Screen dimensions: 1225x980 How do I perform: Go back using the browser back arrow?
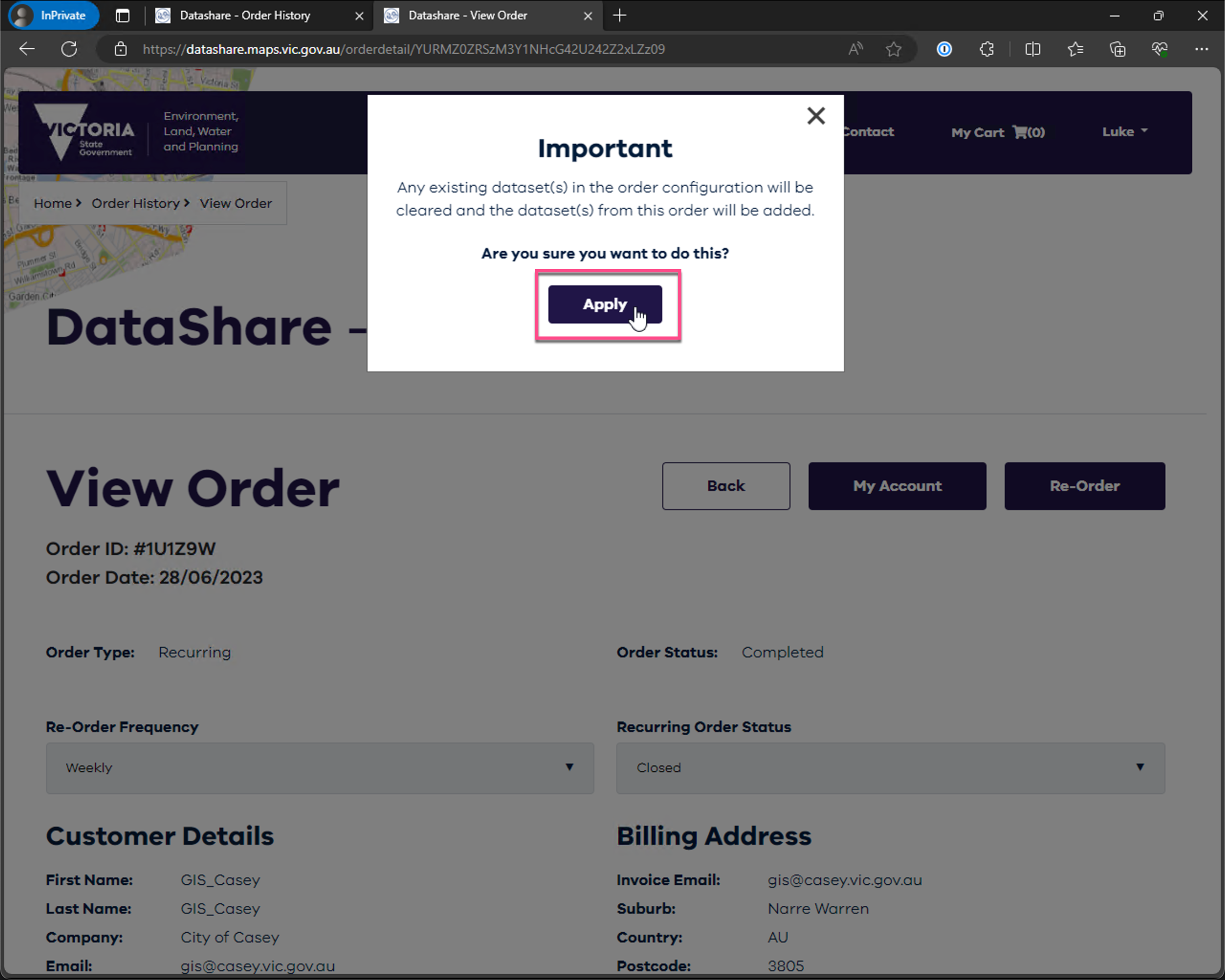tap(27, 49)
